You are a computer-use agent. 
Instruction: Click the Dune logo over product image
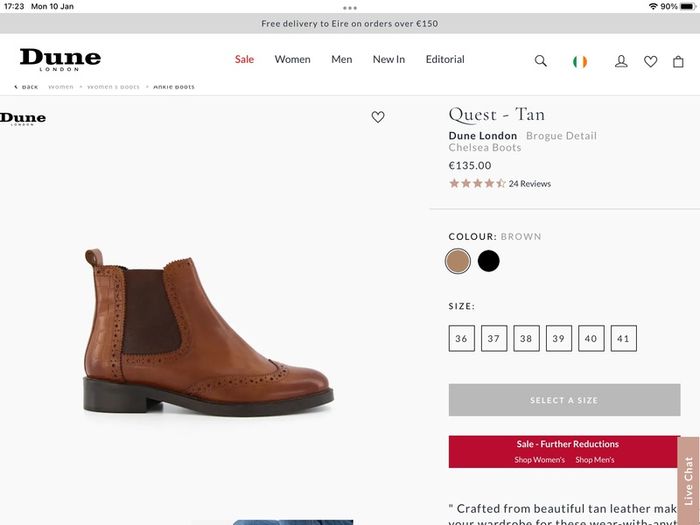[x=23, y=119]
